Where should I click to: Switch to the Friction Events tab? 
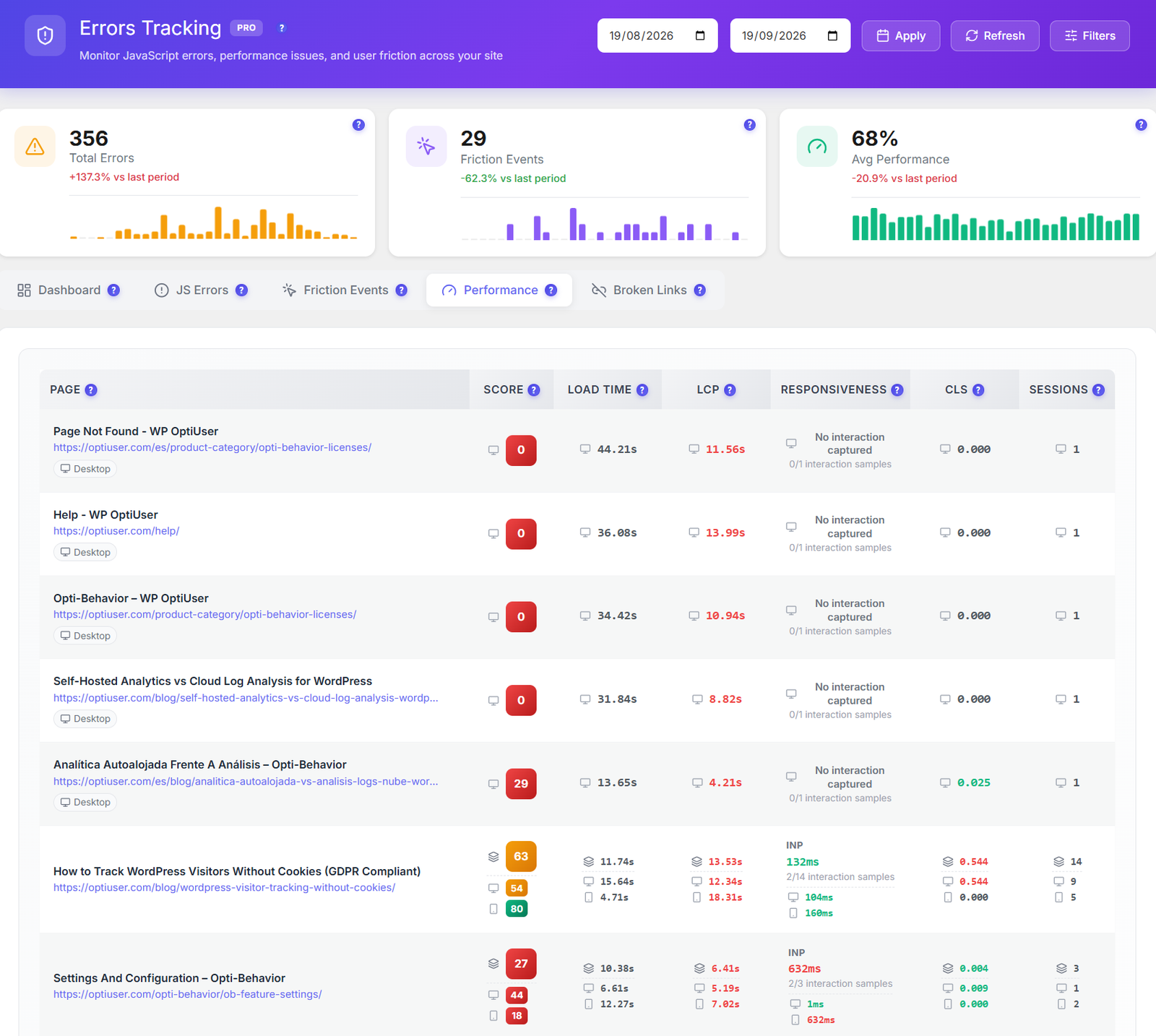pos(345,290)
